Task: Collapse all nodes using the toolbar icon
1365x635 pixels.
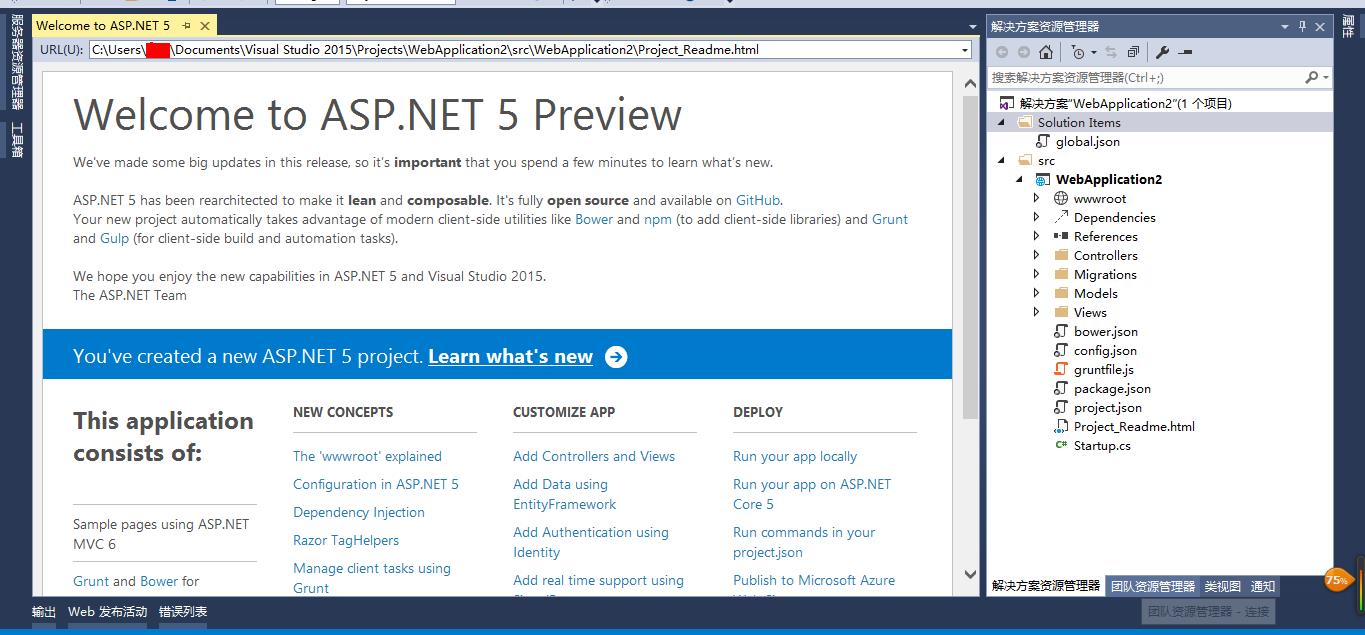Action: coord(1133,52)
